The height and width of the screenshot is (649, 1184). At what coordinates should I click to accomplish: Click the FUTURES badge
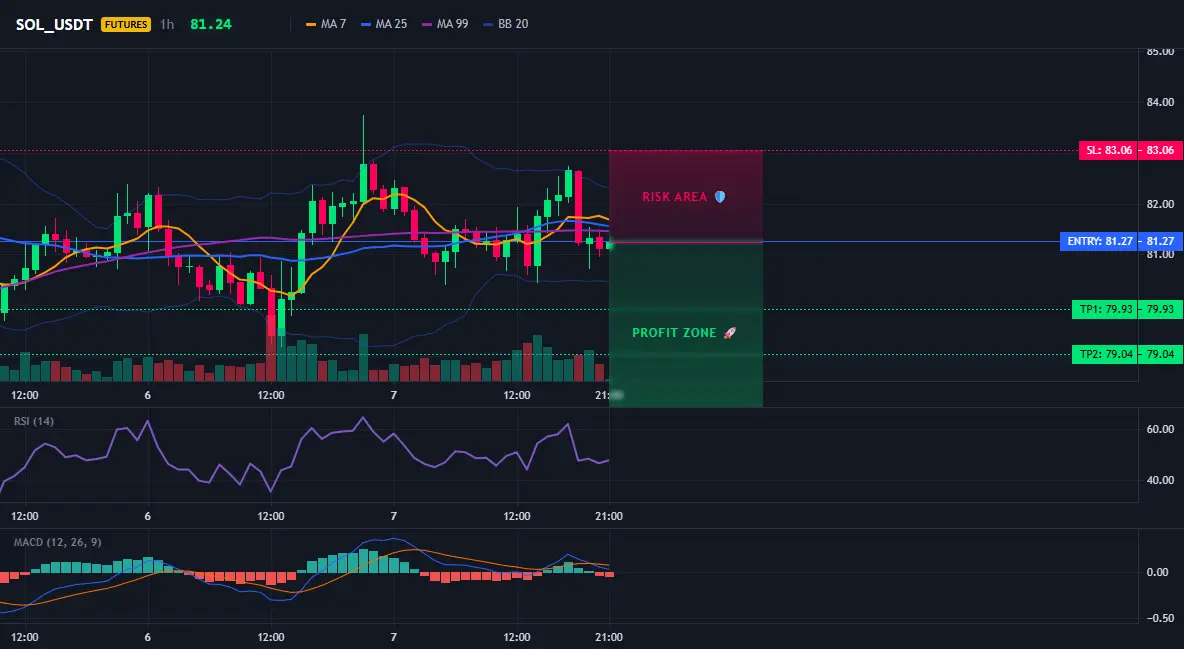[x=126, y=24]
